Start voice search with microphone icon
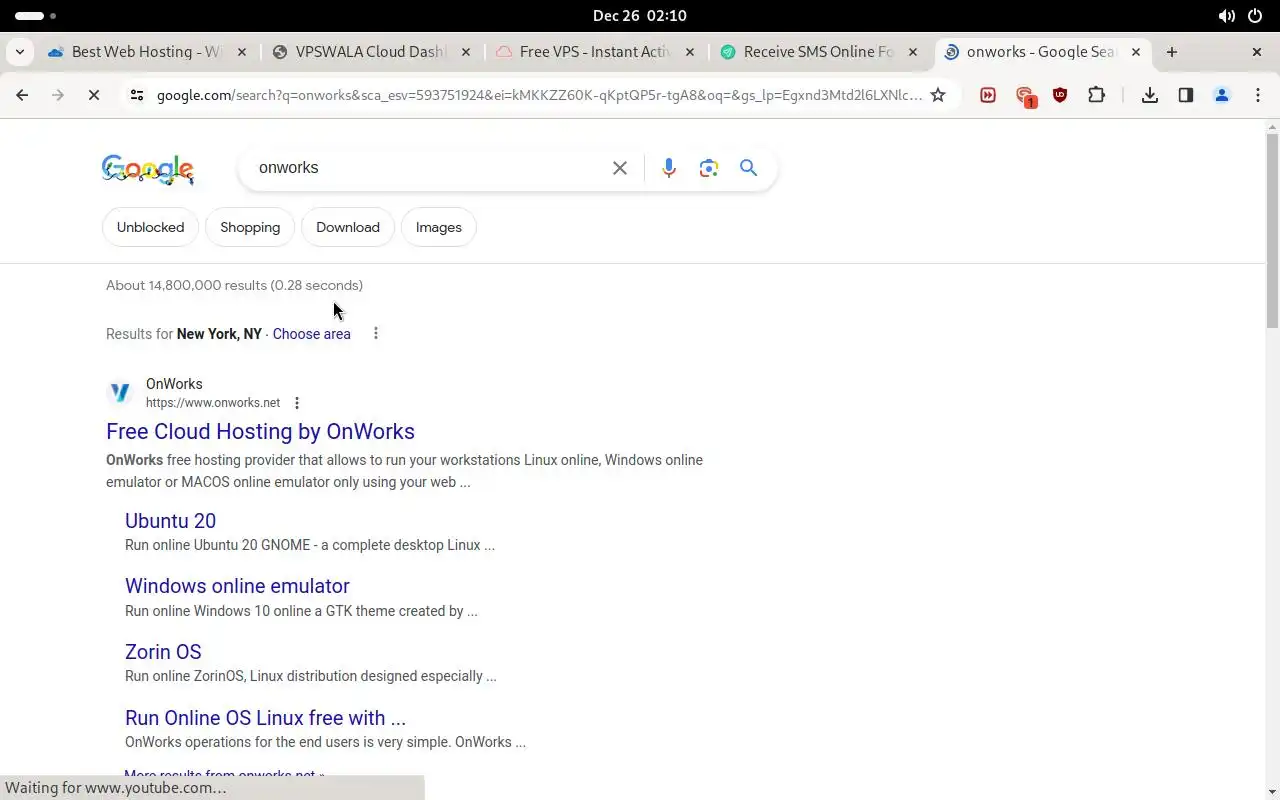 tap(669, 168)
